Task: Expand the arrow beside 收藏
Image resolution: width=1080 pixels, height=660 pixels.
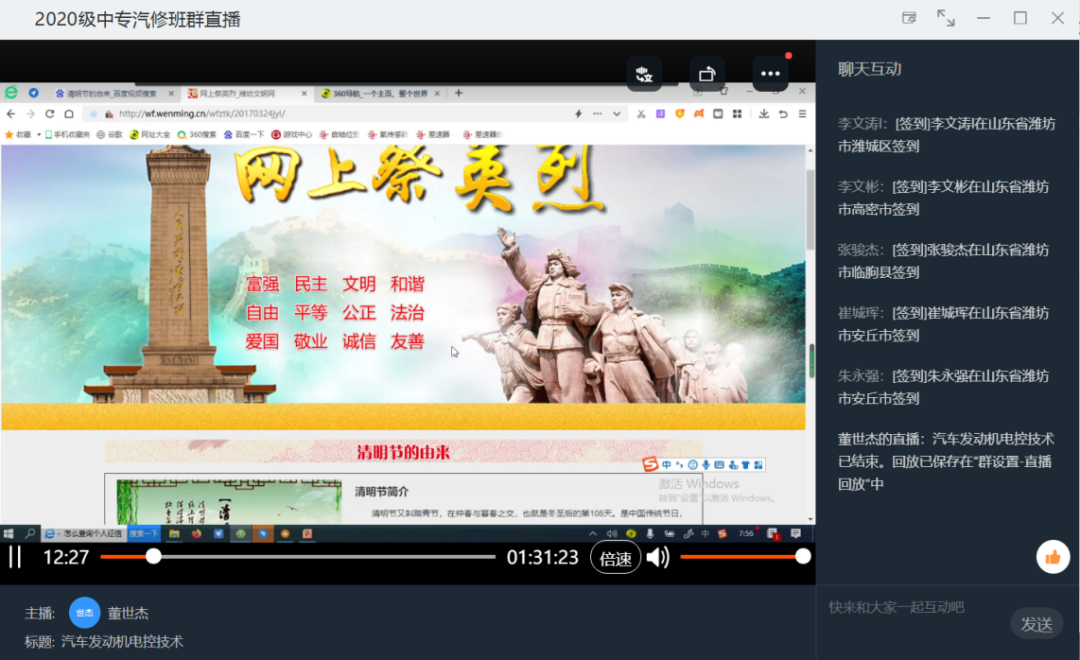Action: coord(39,134)
